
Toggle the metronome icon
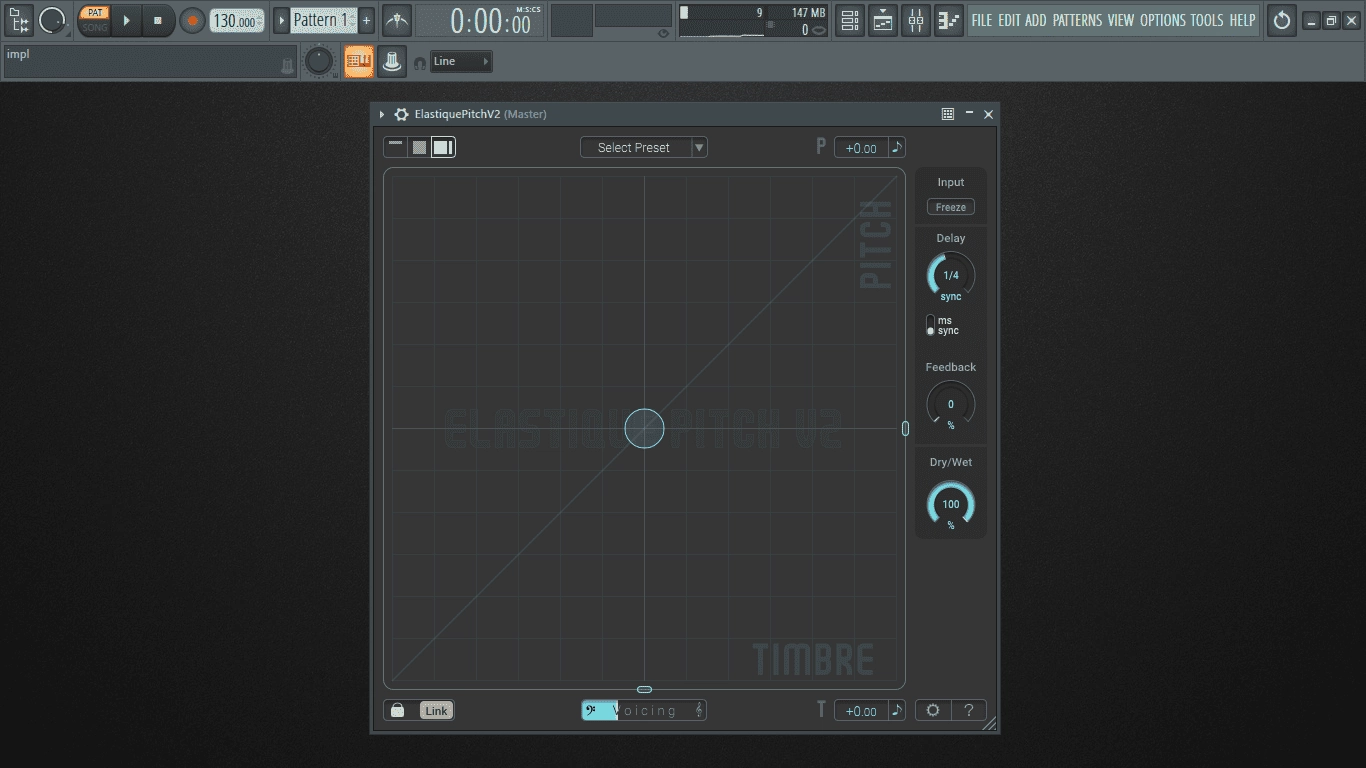396,20
